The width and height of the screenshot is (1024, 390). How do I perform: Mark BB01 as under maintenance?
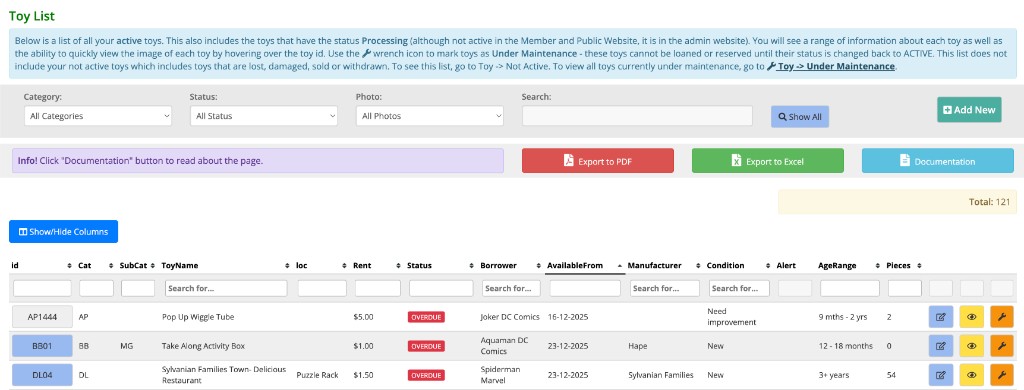(1001, 346)
